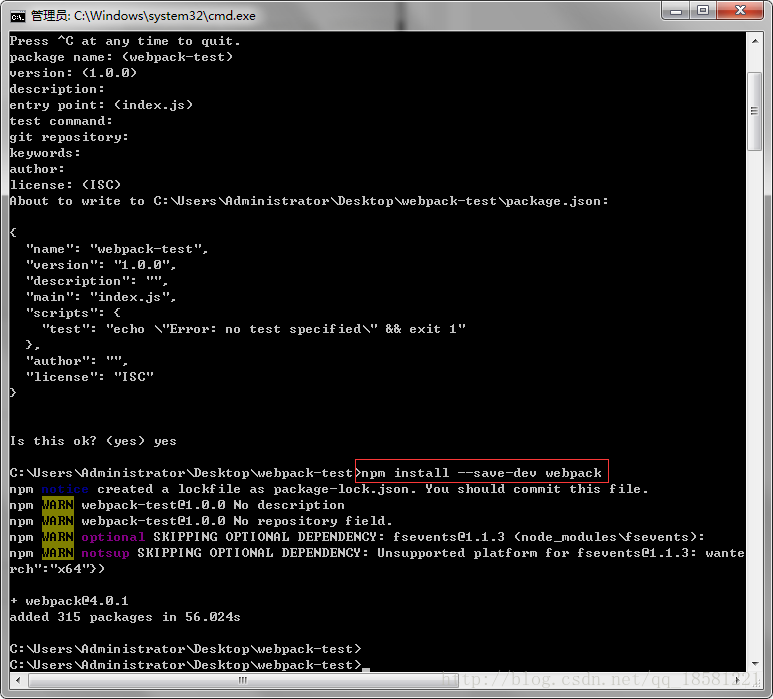Viewport: 773px width, 699px height.
Task: Click the magenta 'optional' word
Action: click(113, 537)
